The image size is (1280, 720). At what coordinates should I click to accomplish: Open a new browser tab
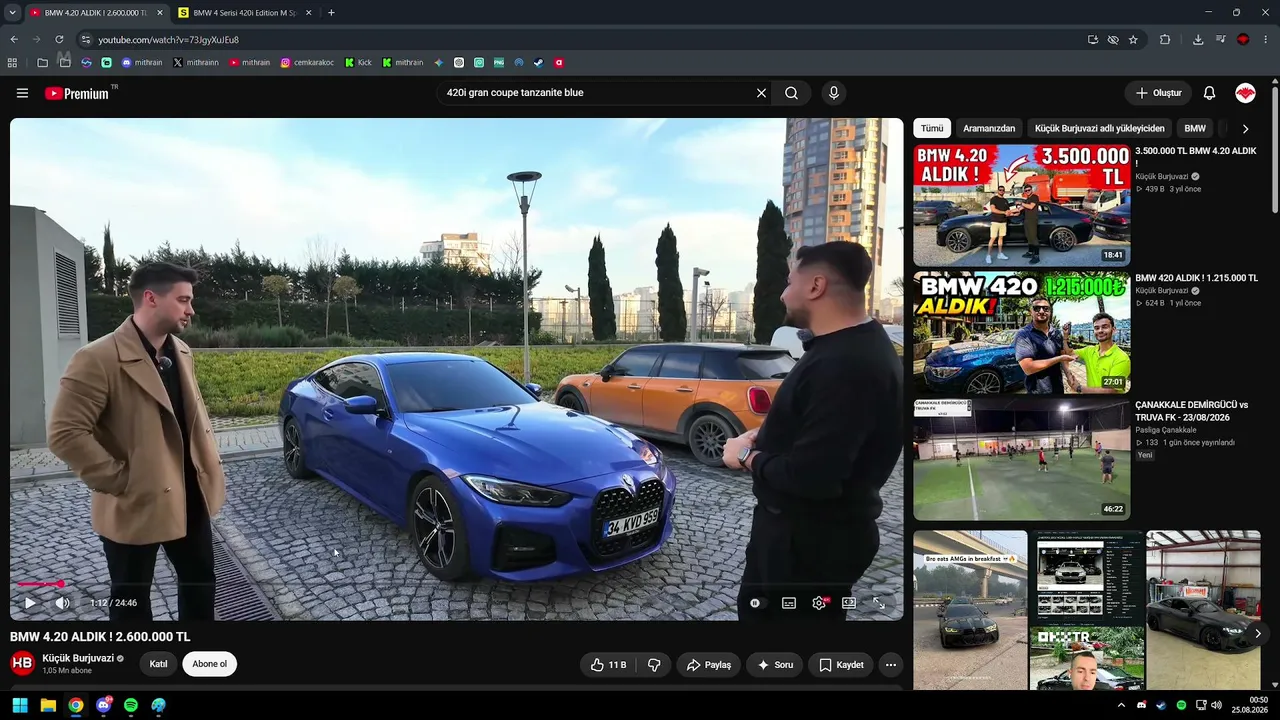pyautogui.click(x=331, y=13)
